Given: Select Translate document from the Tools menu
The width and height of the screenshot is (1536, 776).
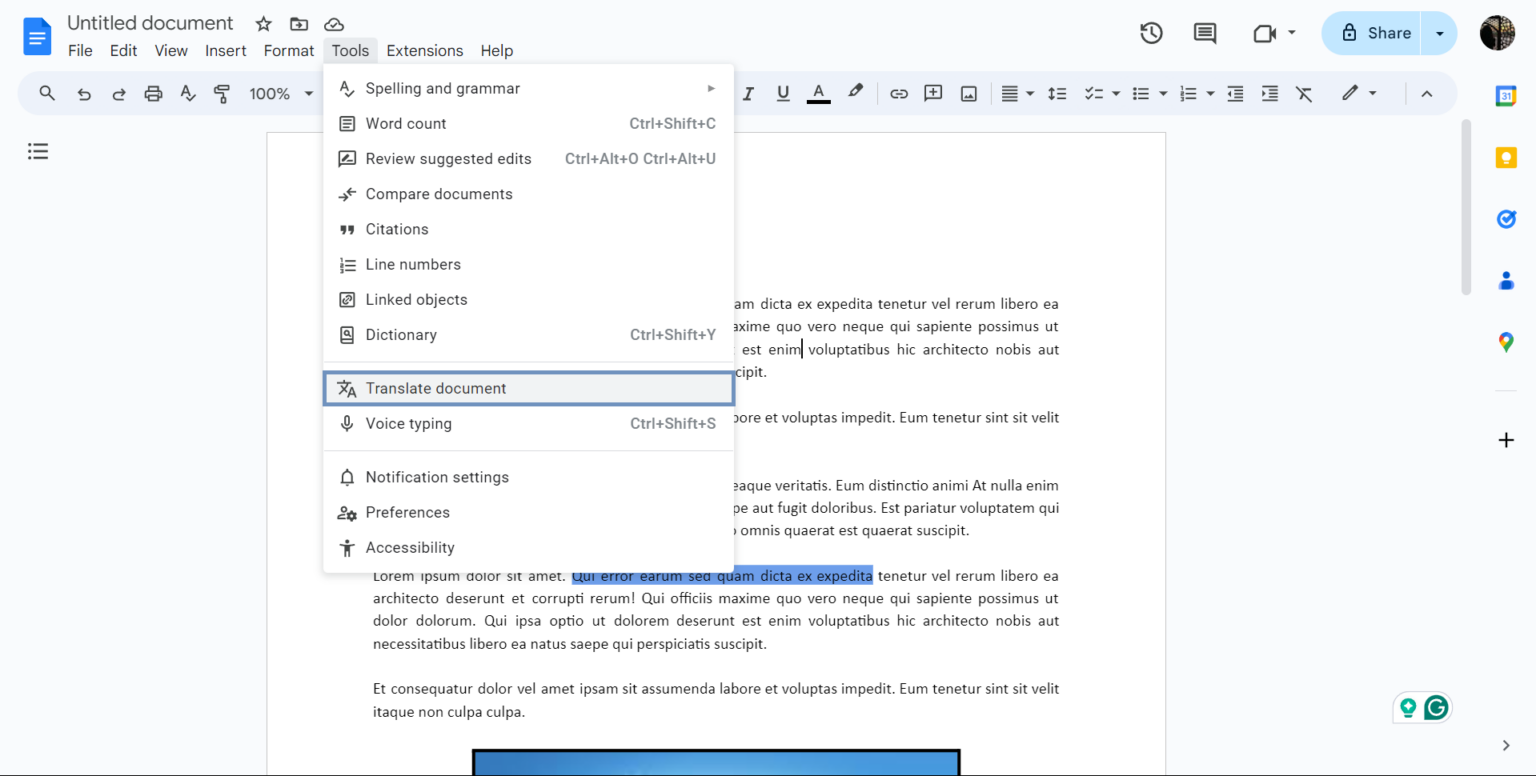Looking at the screenshot, I should (436, 388).
